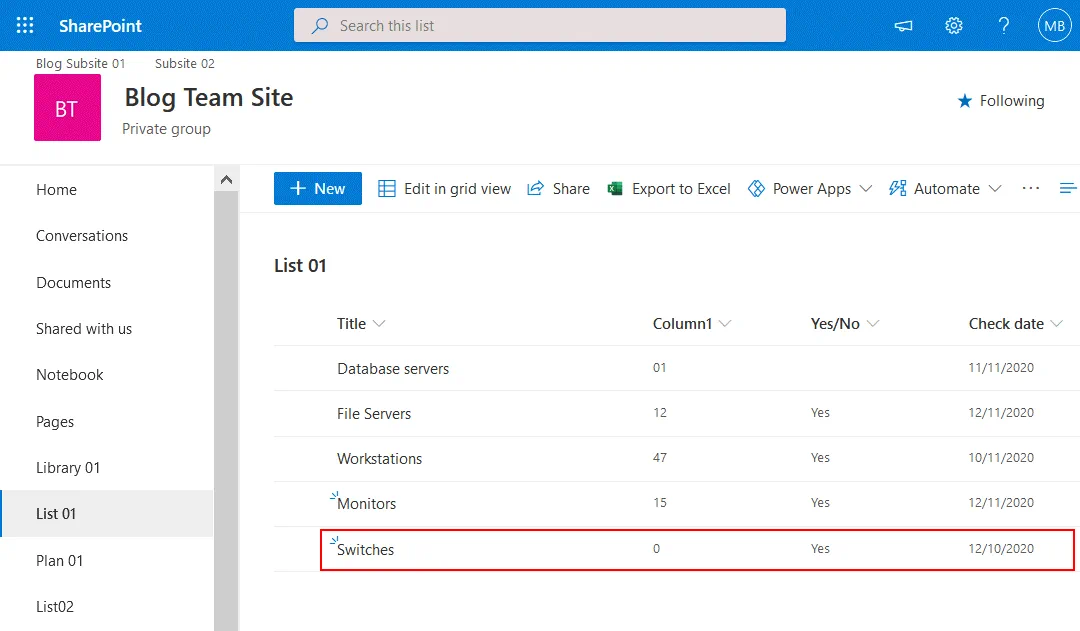The image size is (1080, 631).
Task: Click the New button
Action: point(317,189)
